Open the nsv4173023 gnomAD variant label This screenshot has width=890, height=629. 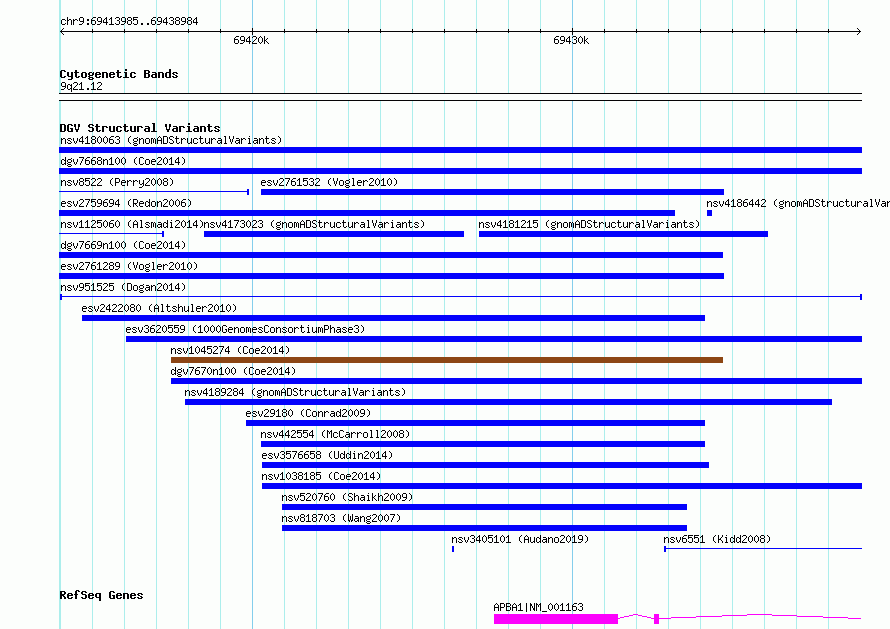pos(314,224)
